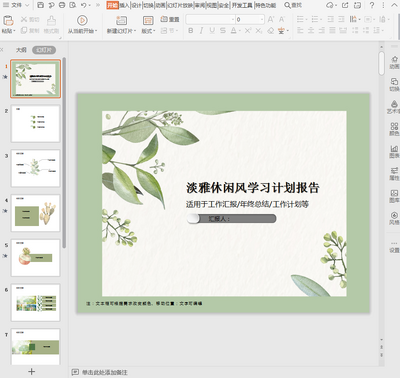Expand the cloud sync dropdown
This screenshot has width=400, height=378.
(x=336, y=5)
